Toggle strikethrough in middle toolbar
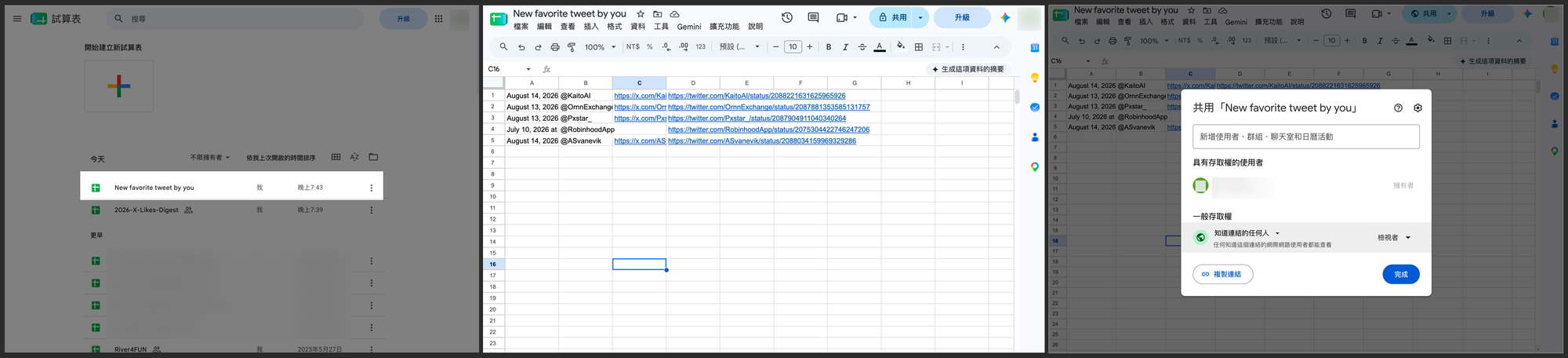1568x358 pixels. tap(862, 47)
